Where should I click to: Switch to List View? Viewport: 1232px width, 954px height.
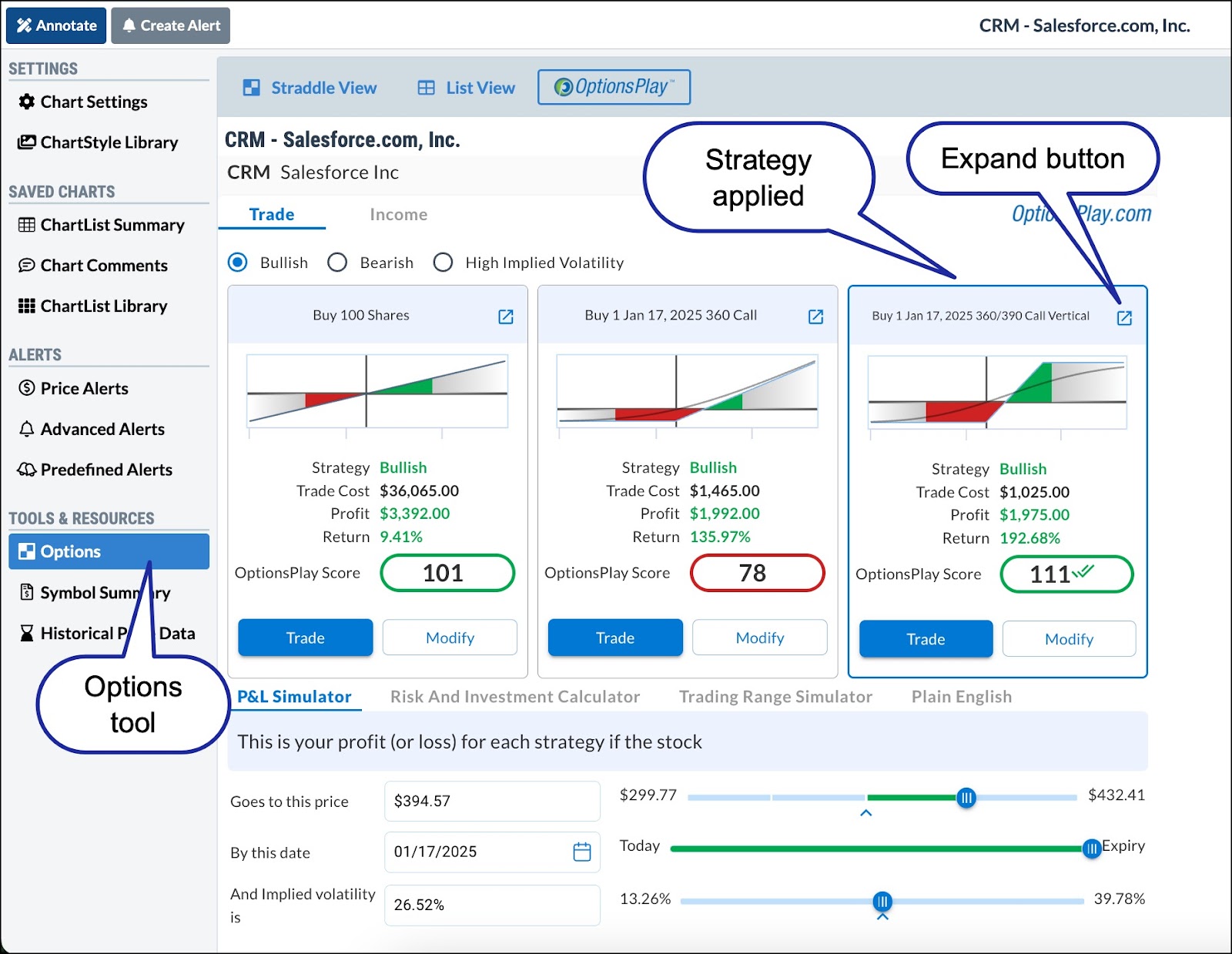tap(466, 88)
